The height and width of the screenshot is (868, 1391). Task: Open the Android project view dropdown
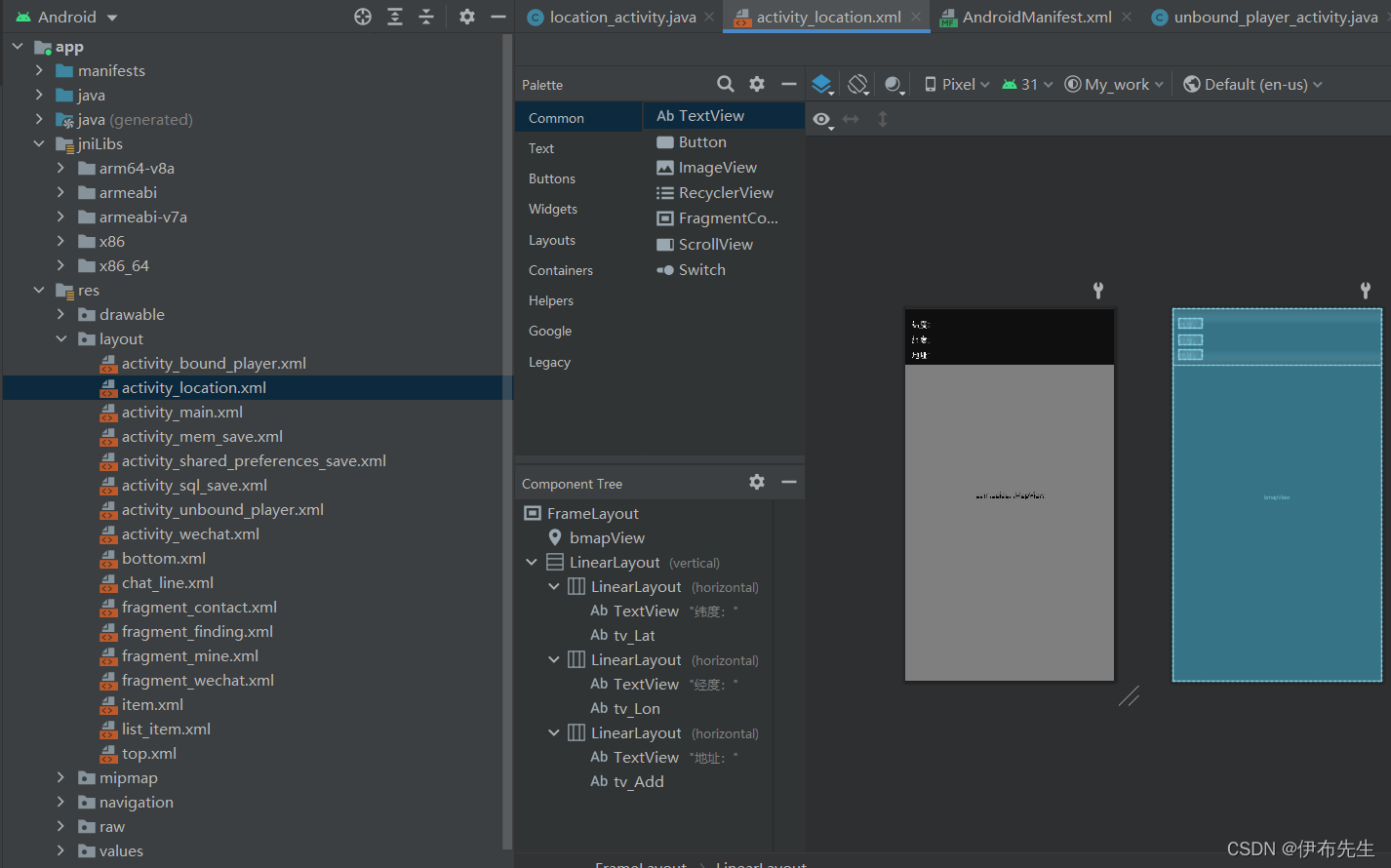point(67,17)
